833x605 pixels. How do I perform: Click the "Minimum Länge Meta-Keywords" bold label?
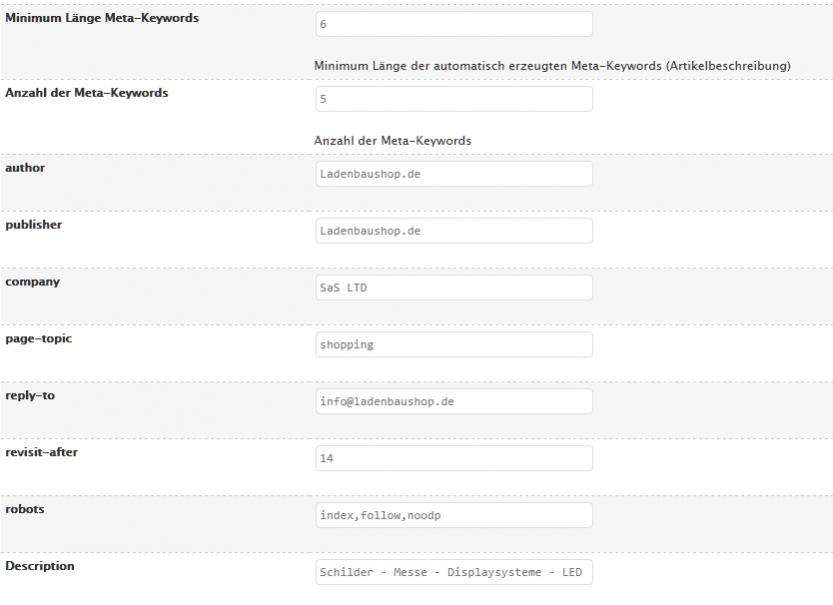click(x=102, y=18)
